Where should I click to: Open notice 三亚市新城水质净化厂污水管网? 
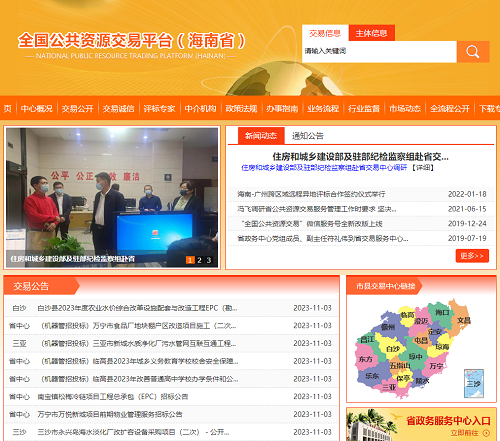[139, 343]
